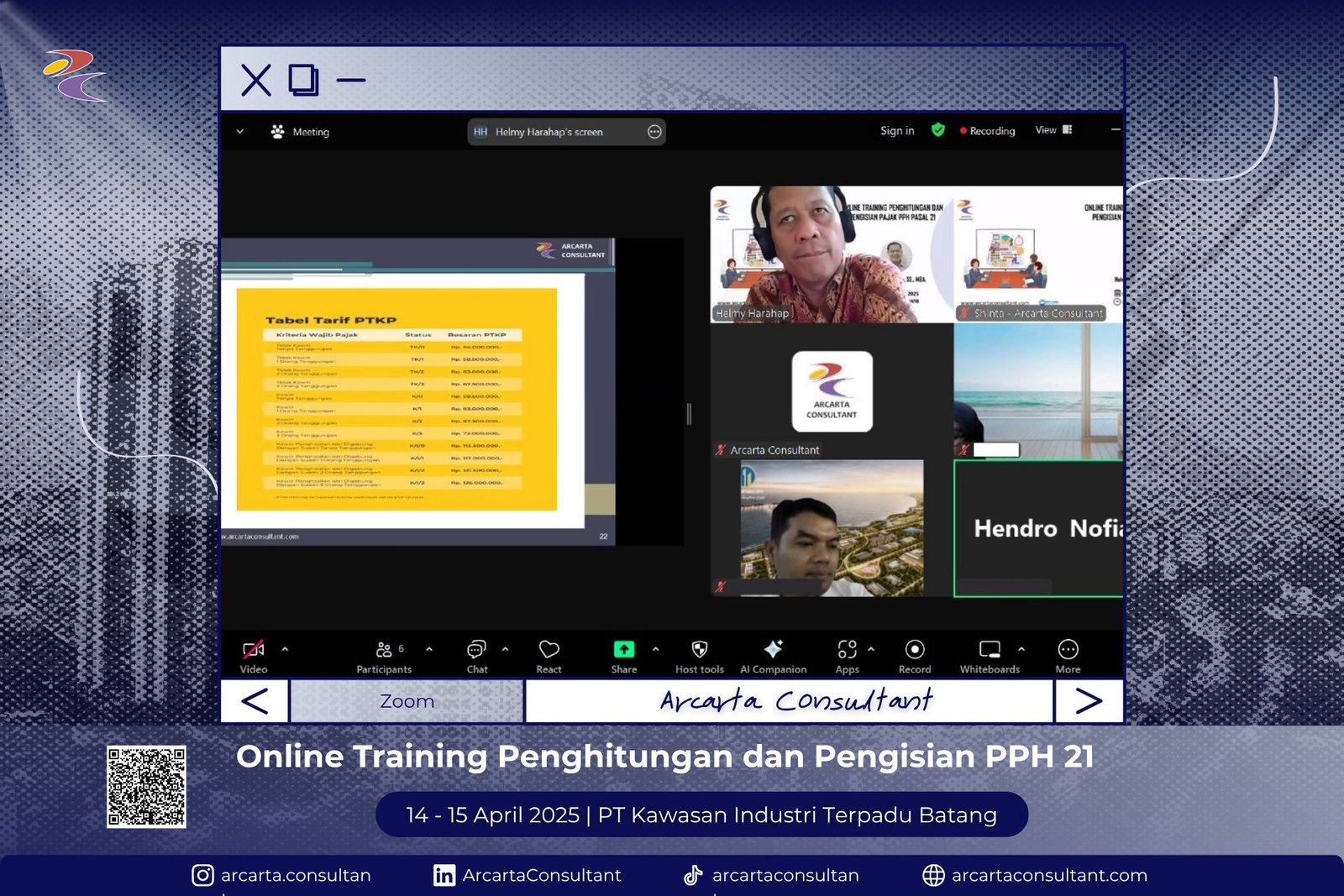Click the green Share screen button
The width and height of the screenshot is (1344, 896).
(x=623, y=650)
